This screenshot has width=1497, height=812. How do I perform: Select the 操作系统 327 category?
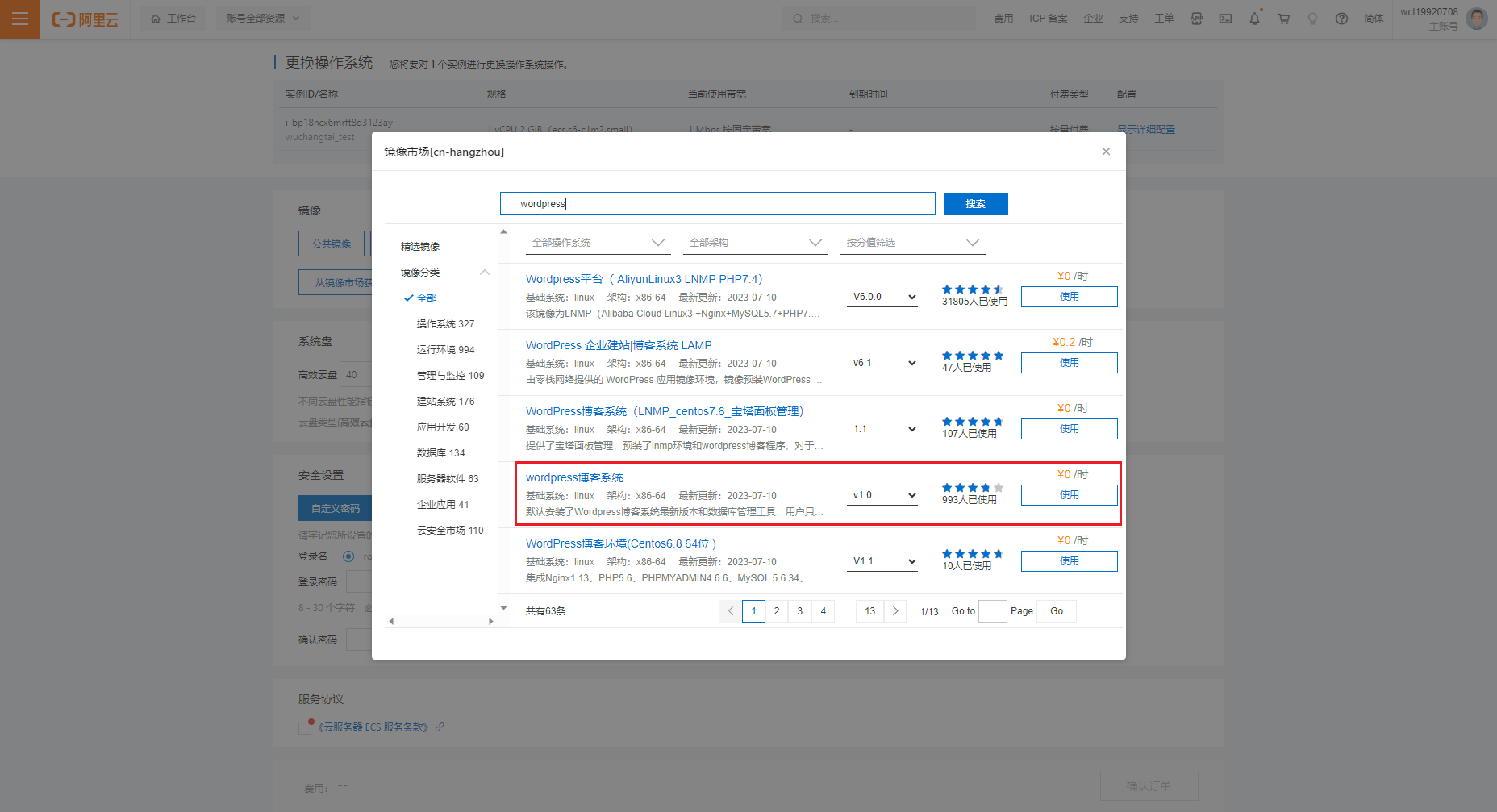pyautogui.click(x=445, y=324)
